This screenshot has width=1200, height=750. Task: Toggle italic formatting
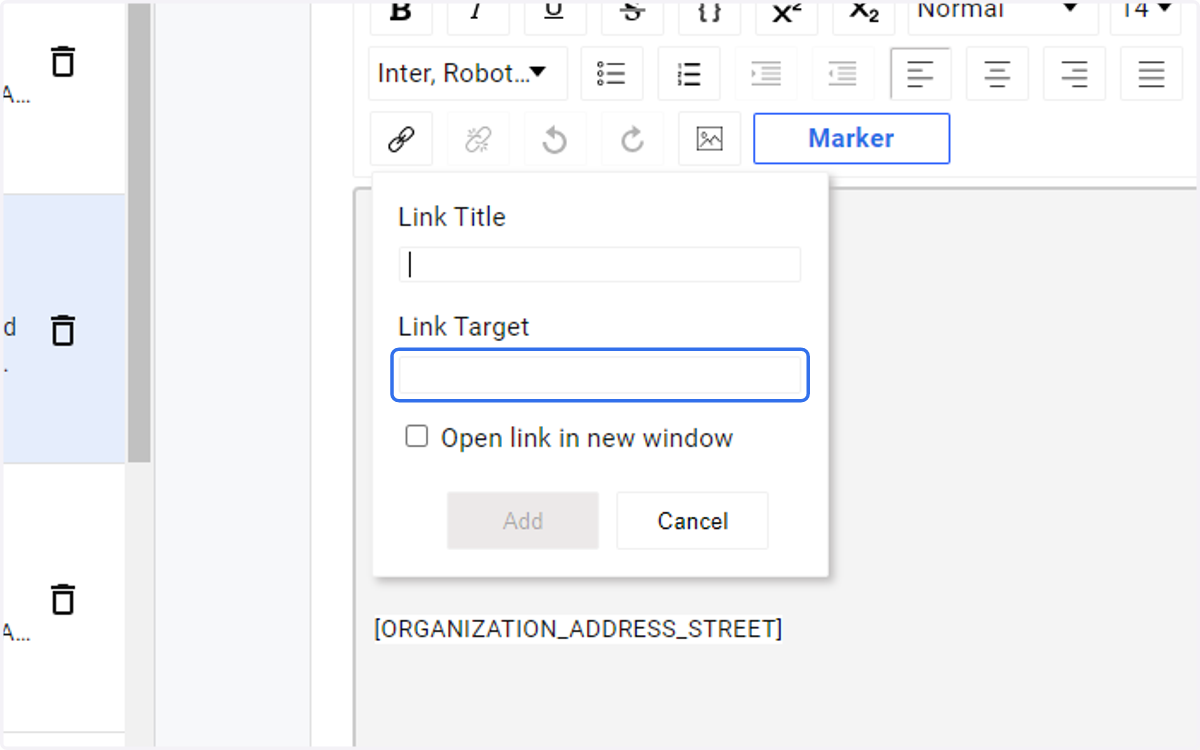point(478,16)
